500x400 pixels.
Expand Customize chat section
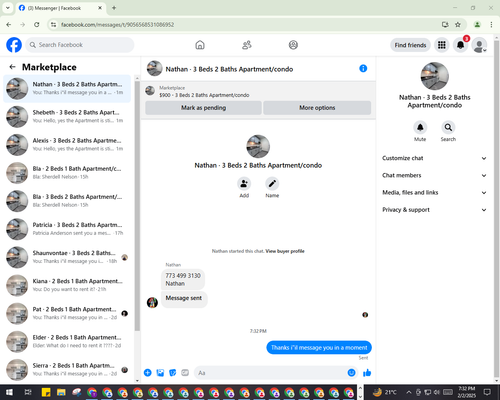tap(434, 158)
